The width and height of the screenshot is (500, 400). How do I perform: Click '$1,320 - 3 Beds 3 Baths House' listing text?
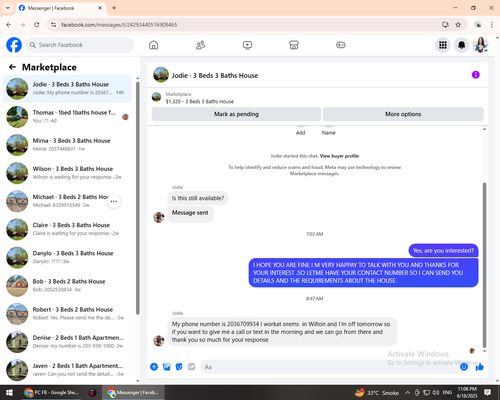tap(200, 101)
